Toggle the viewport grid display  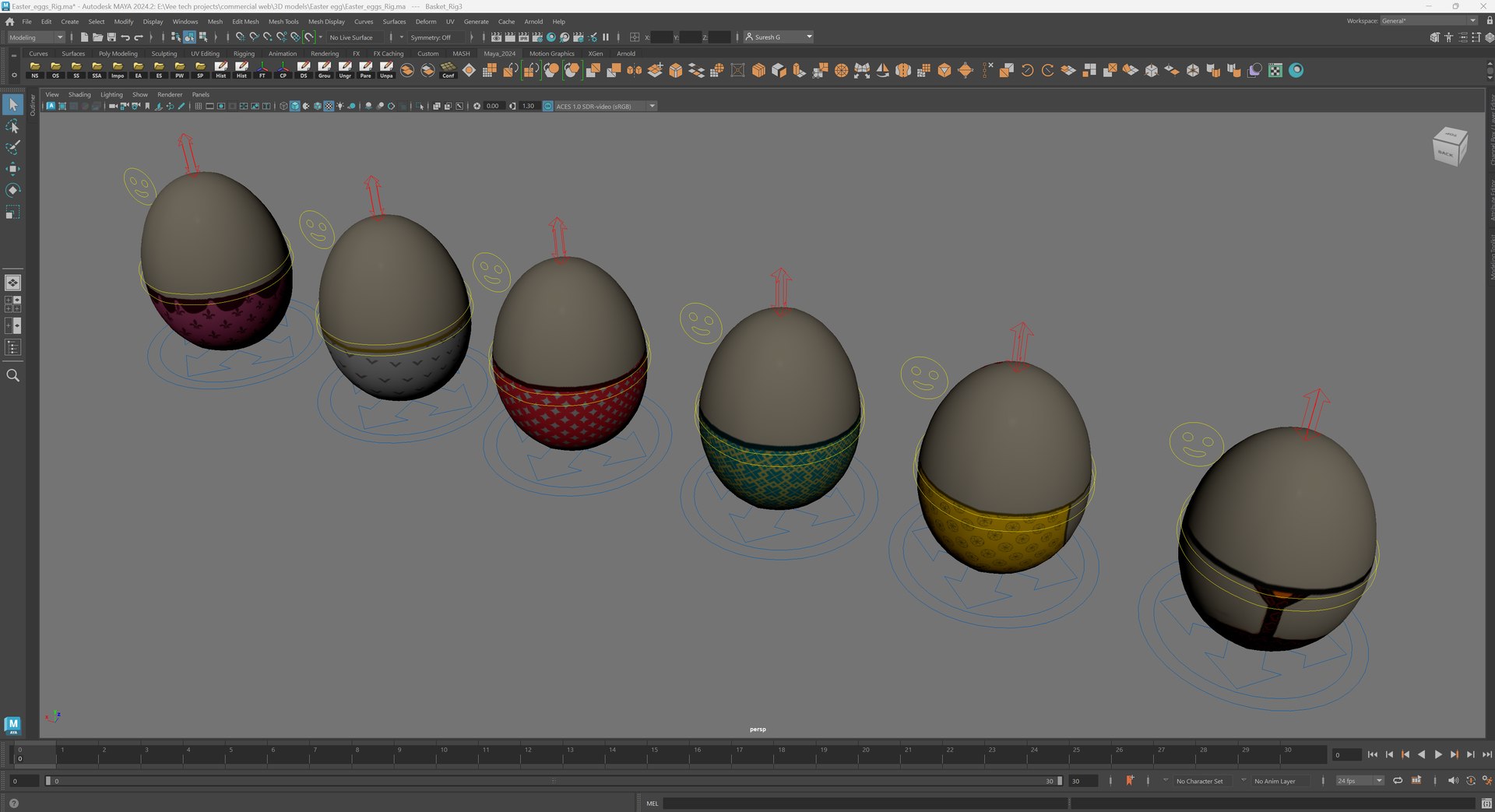(199, 106)
